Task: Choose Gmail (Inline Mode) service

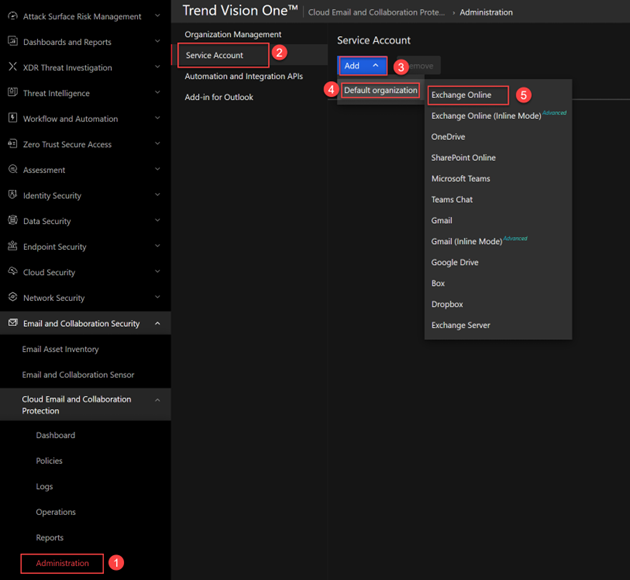Action: tap(466, 241)
